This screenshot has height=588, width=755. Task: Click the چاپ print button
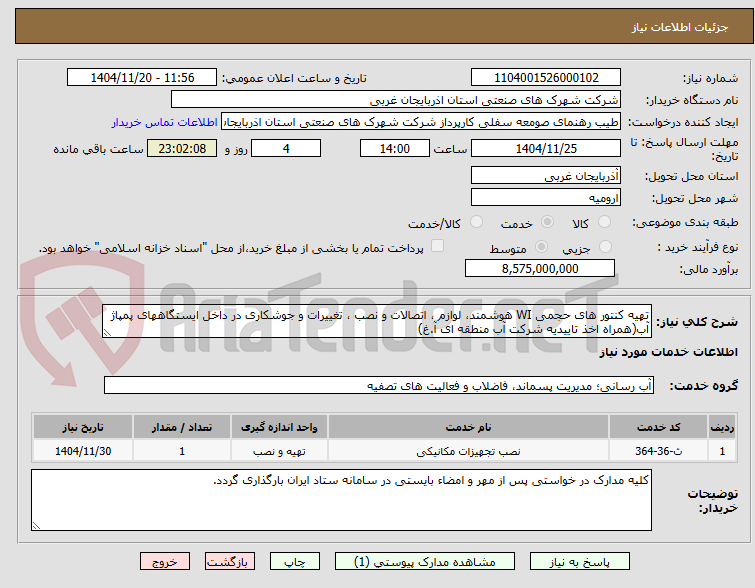click(295, 562)
